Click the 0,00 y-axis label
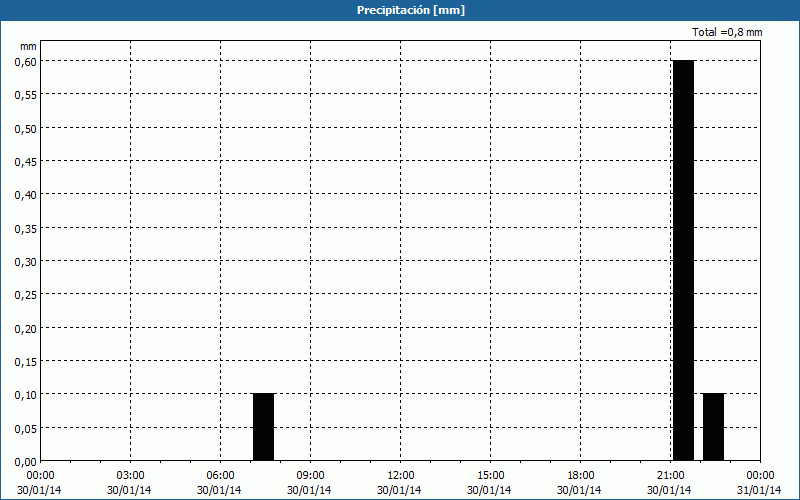800x500 pixels. (26, 462)
